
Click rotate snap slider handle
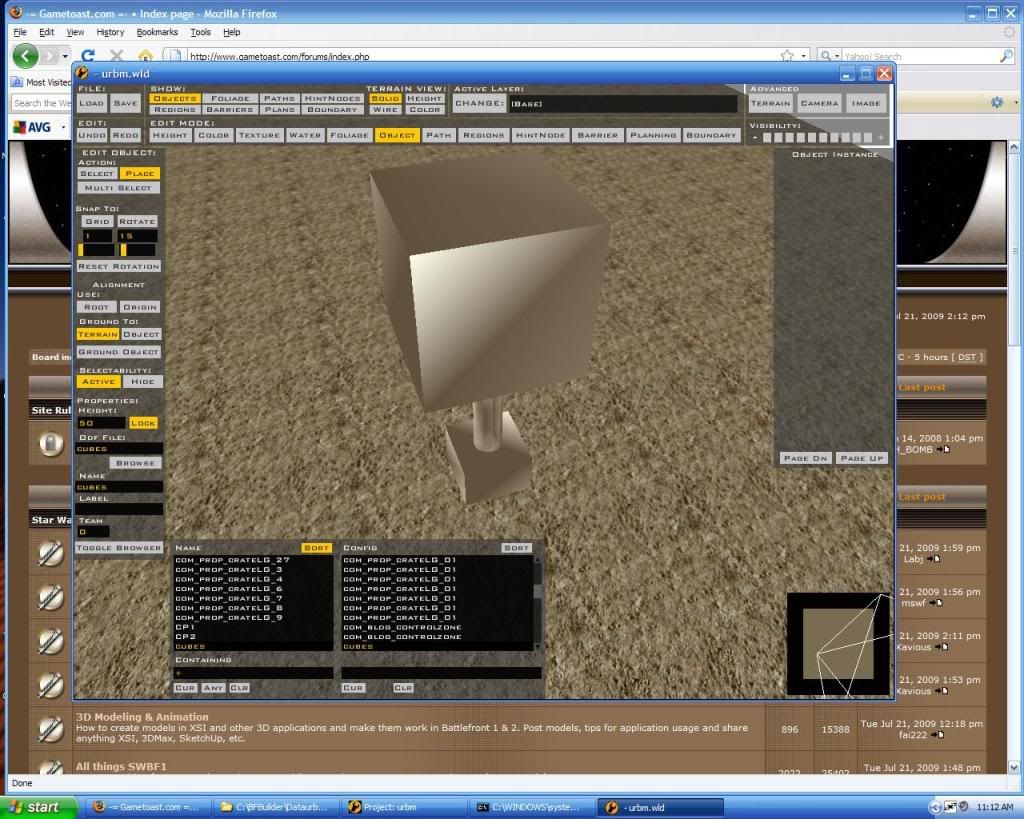pyautogui.click(x=123, y=249)
